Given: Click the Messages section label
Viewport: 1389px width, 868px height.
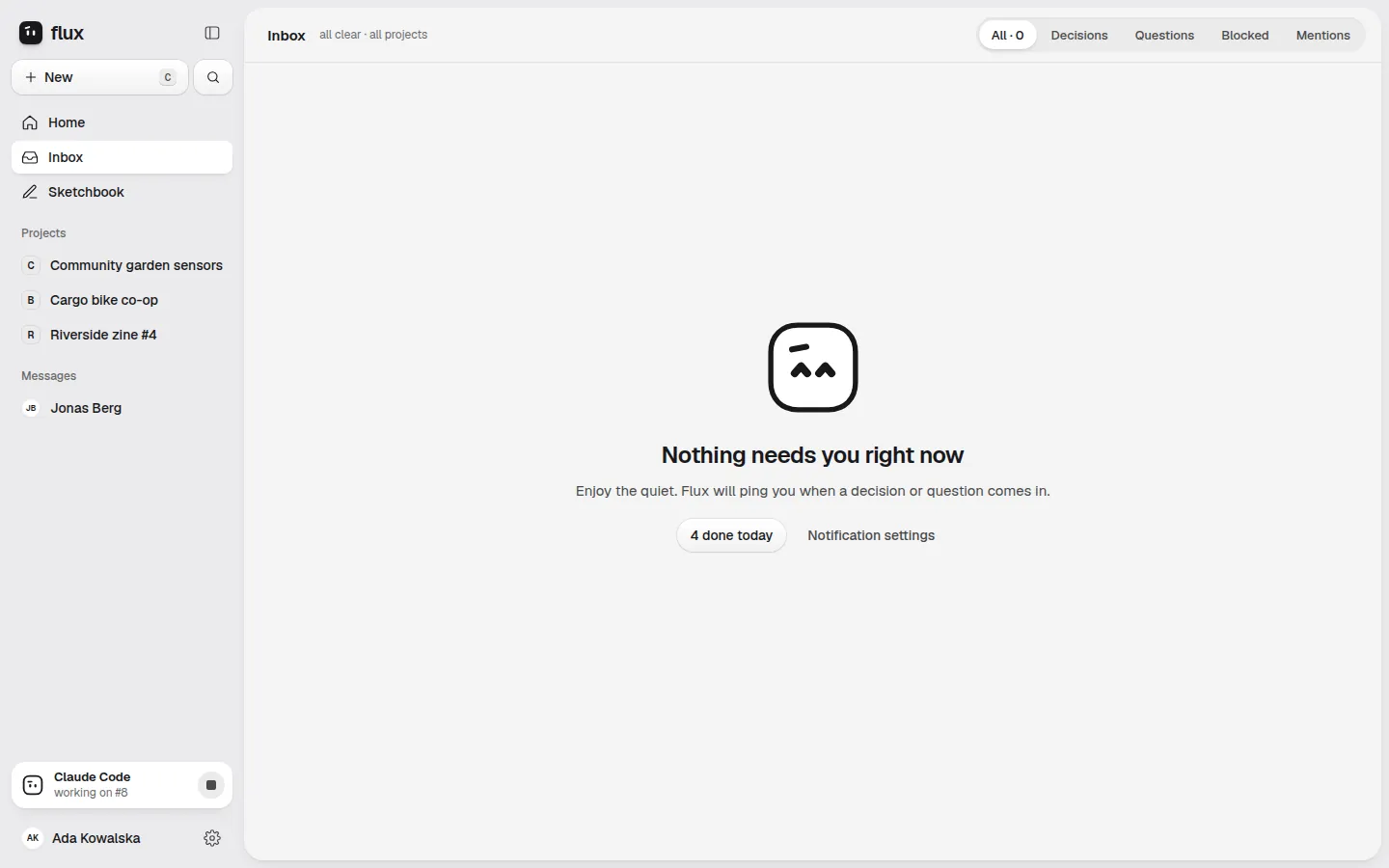Looking at the screenshot, I should click(48, 376).
